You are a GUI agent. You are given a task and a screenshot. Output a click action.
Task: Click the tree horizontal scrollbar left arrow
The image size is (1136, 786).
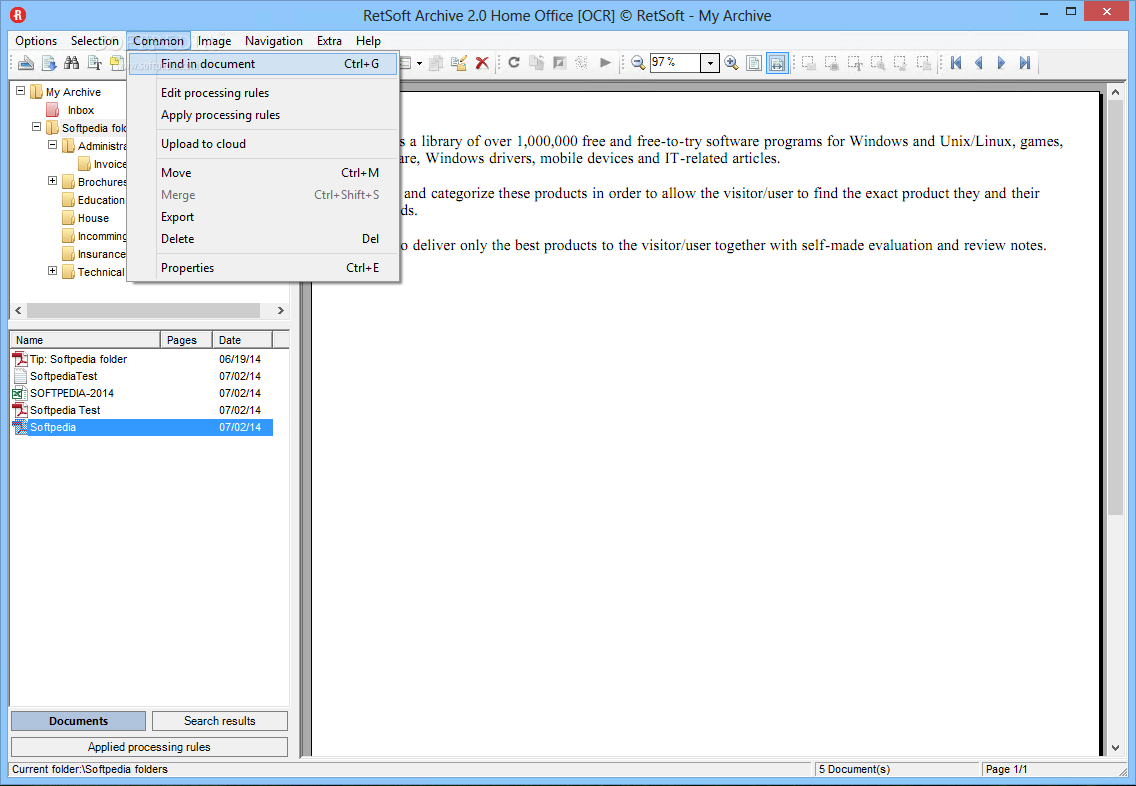[19, 310]
